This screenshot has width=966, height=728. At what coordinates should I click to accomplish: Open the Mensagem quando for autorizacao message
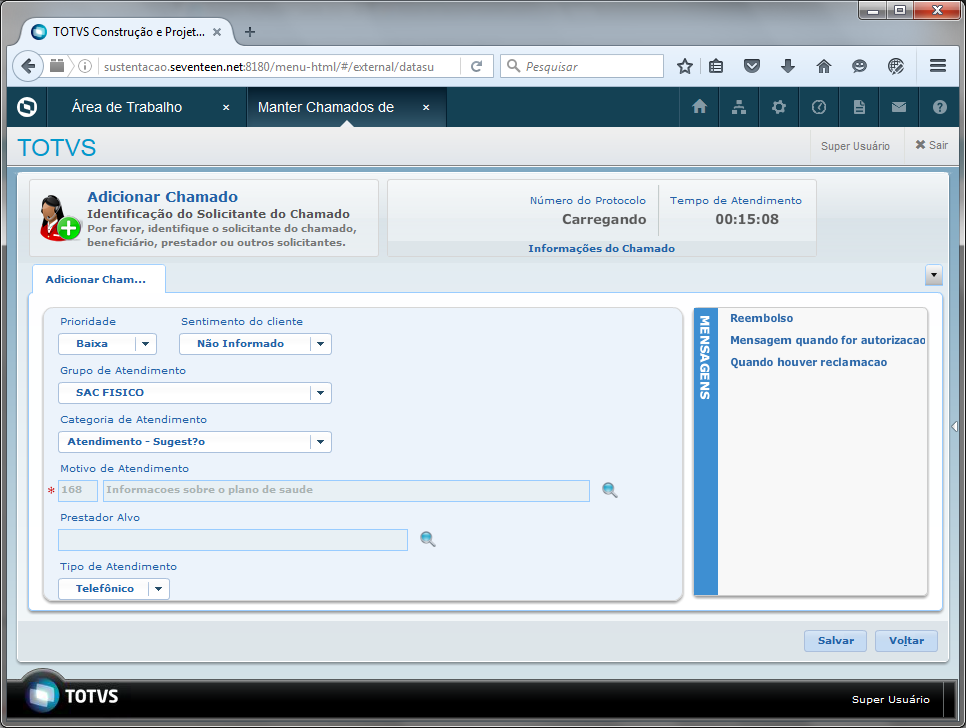(827, 340)
